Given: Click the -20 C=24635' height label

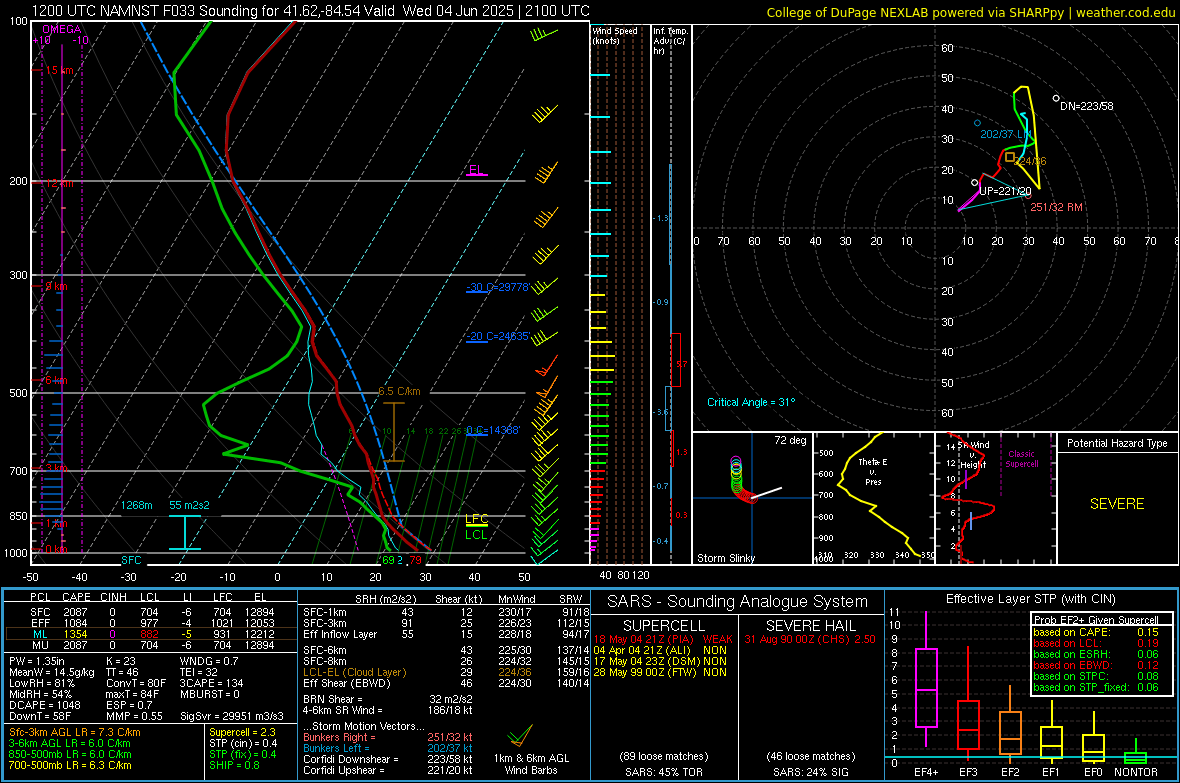Looking at the screenshot, I should [499, 336].
